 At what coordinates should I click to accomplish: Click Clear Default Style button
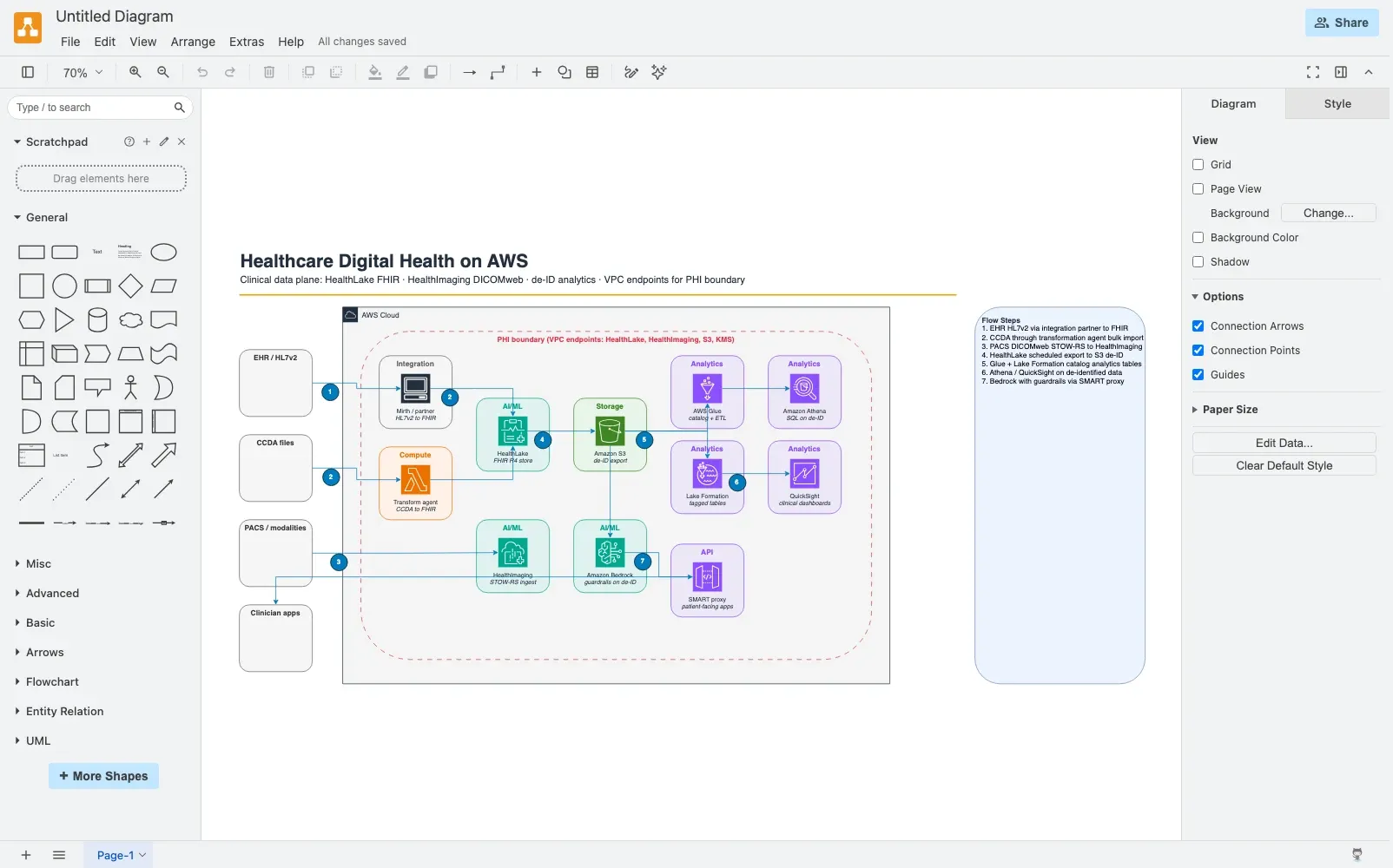tap(1284, 466)
